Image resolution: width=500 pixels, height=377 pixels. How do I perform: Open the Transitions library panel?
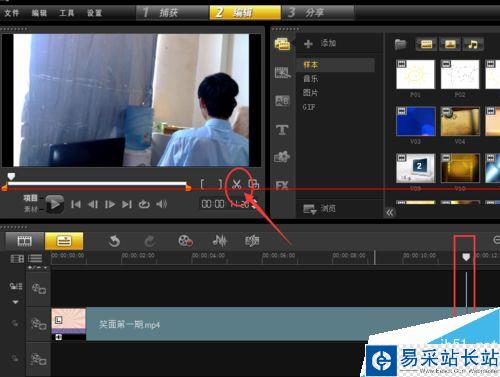[x=282, y=72]
